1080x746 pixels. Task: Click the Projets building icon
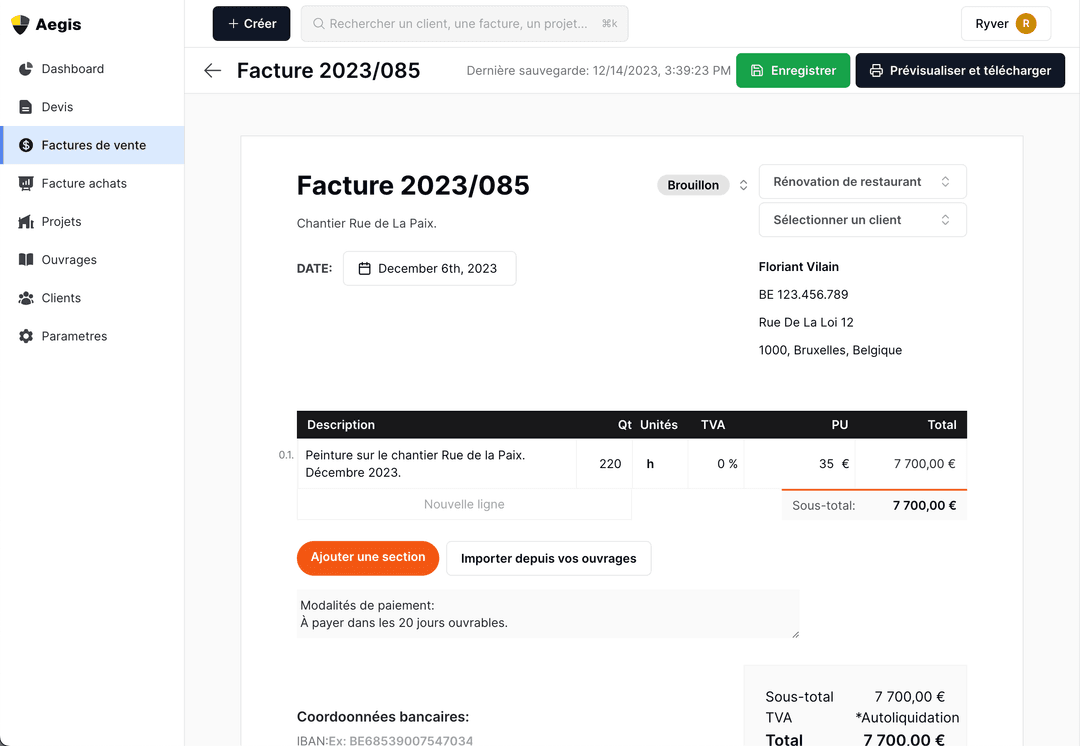pos(25,222)
